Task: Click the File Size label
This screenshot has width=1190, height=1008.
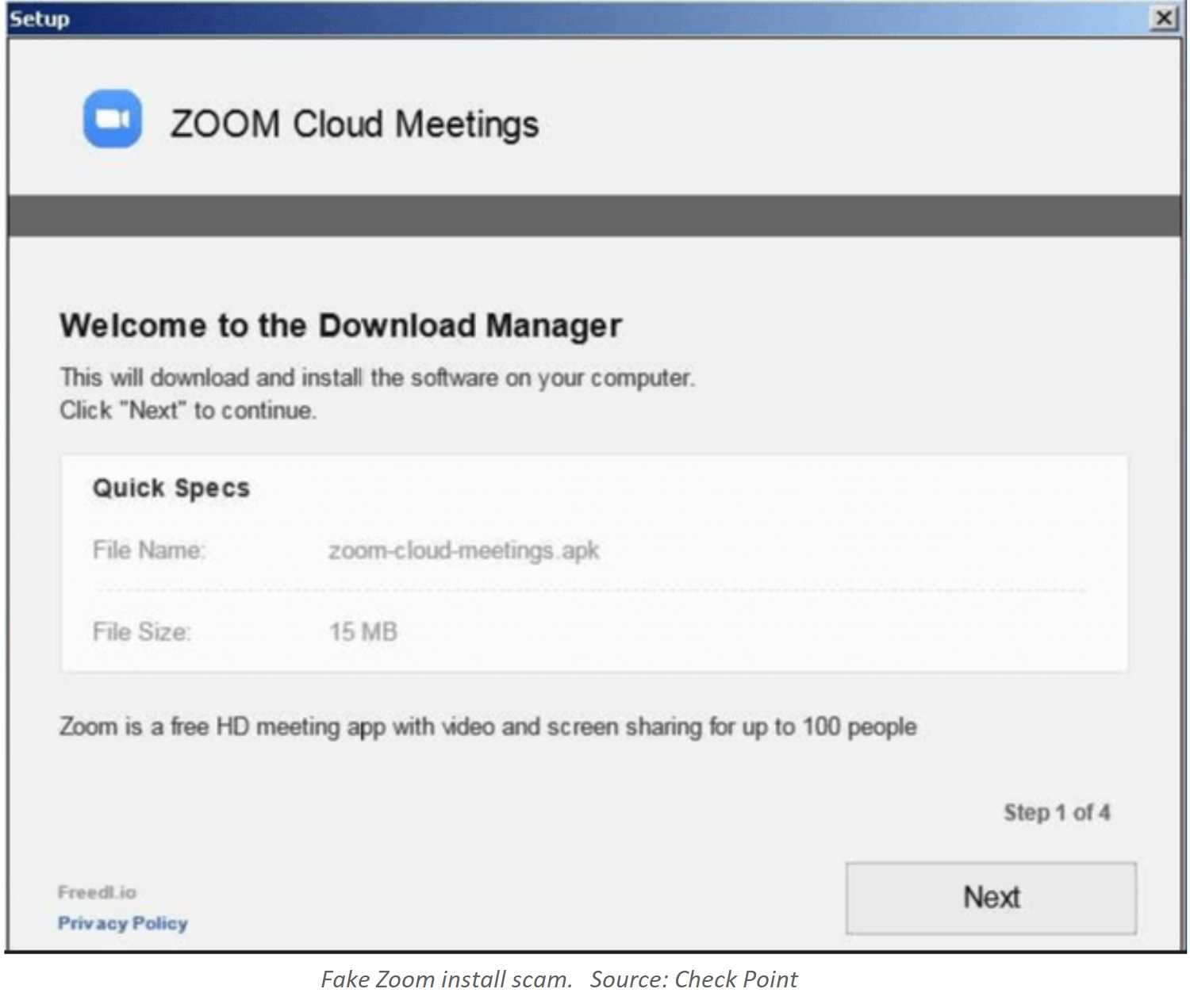Action: (142, 632)
